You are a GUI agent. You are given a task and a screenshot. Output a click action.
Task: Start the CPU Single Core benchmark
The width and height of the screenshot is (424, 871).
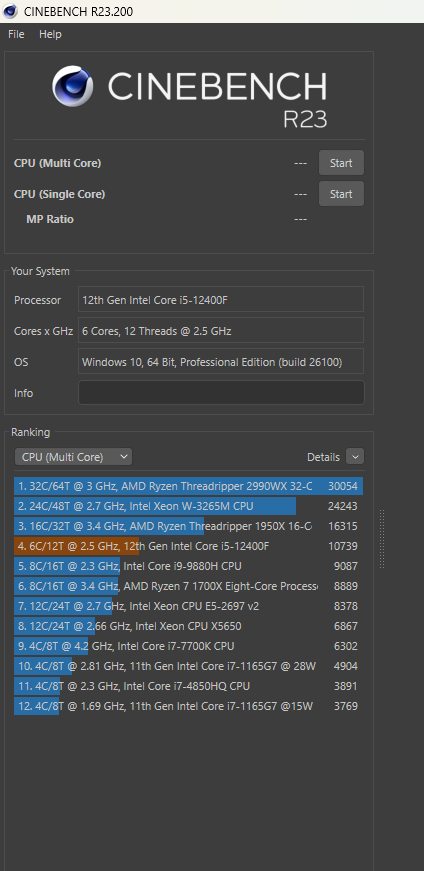[341, 194]
